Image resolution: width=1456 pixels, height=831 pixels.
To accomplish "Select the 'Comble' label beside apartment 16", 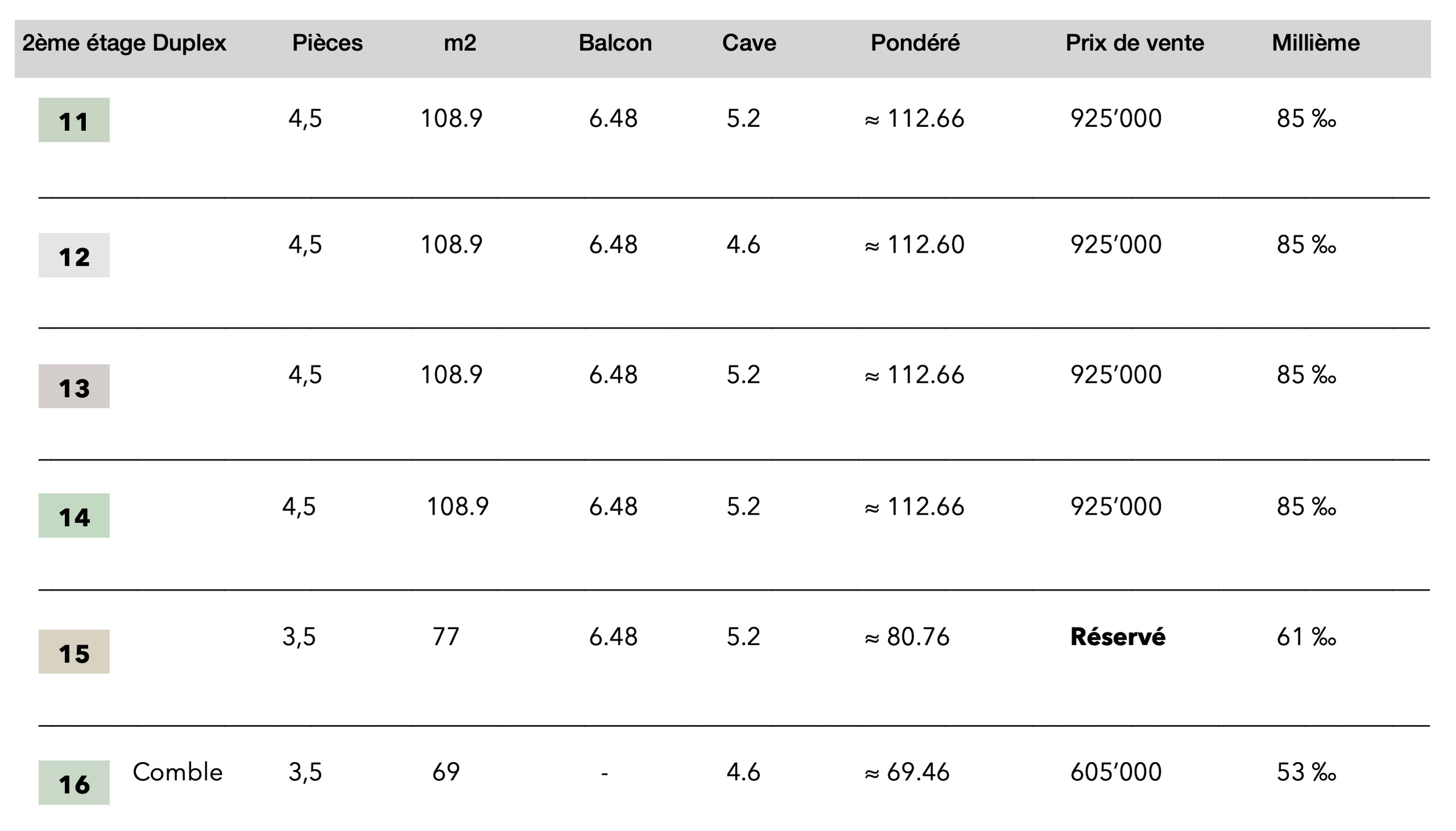I will (177, 772).
